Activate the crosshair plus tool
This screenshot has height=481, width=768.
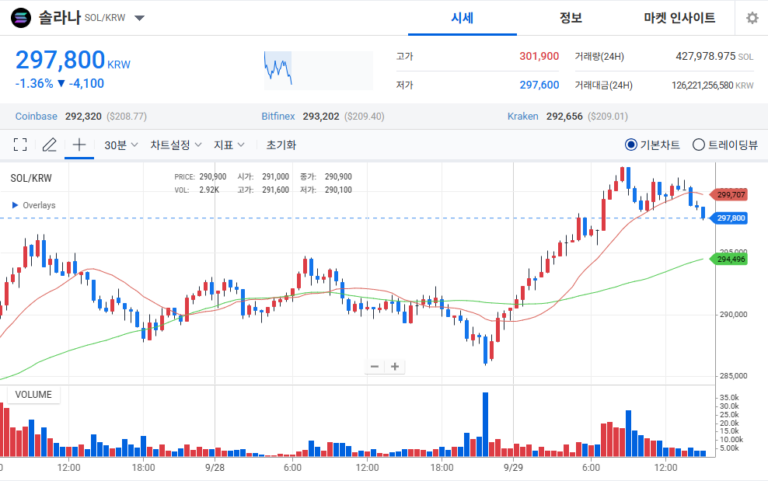79,144
